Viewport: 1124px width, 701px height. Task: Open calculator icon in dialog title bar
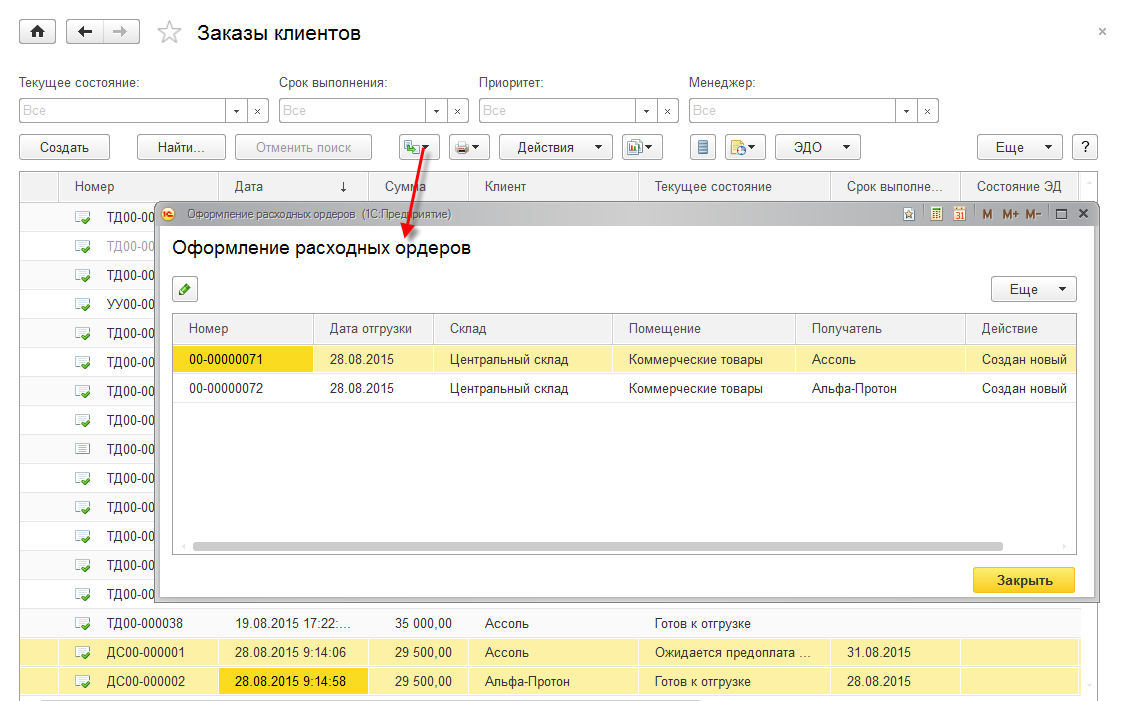click(x=937, y=214)
